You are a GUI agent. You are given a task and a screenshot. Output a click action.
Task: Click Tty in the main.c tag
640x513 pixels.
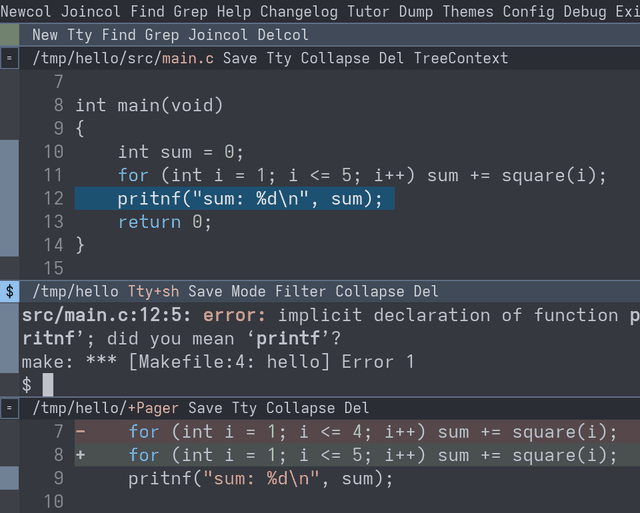279,58
